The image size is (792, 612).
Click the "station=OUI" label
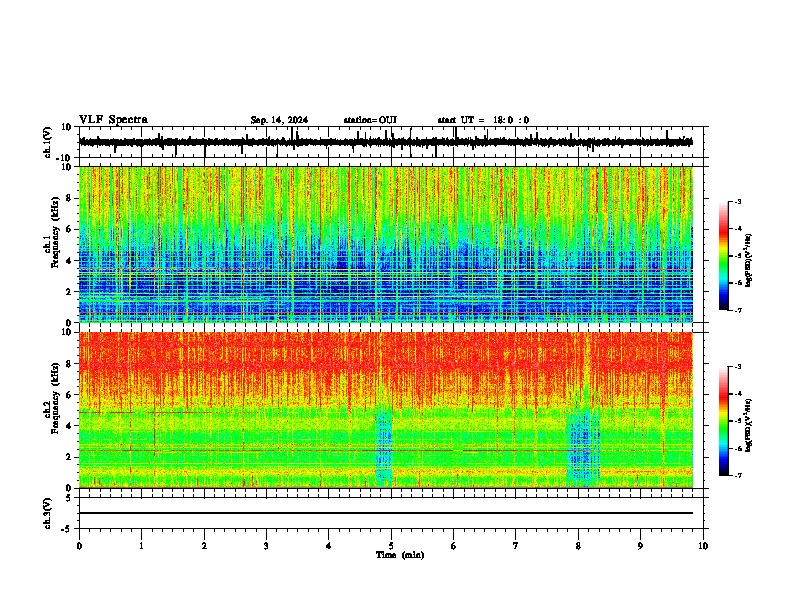pyautogui.click(x=370, y=120)
